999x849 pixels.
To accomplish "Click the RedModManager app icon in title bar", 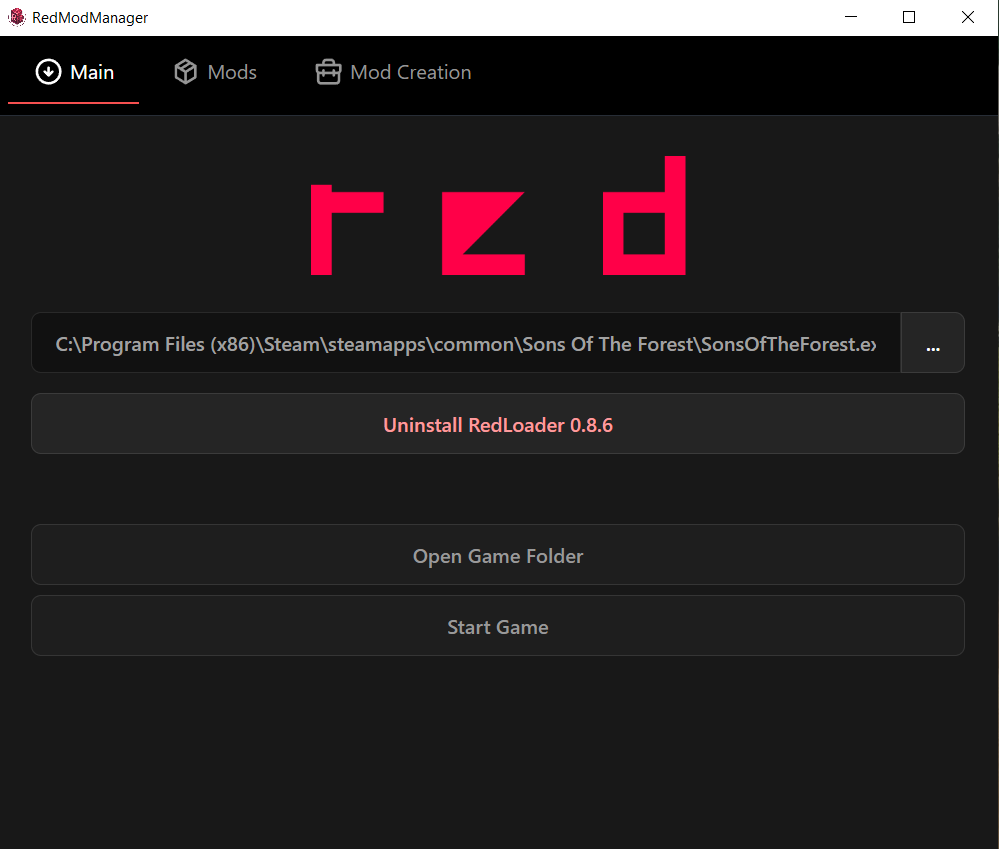I will [x=17, y=17].
